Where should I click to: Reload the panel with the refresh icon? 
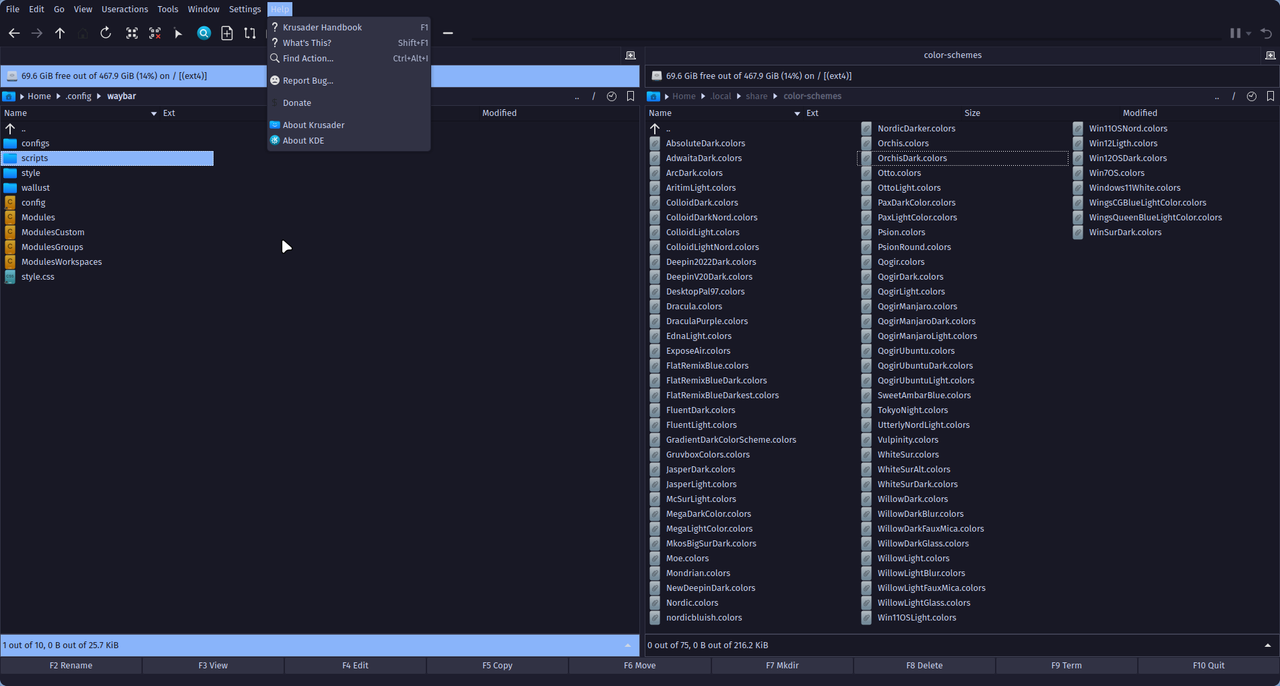pyautogui.click(x=106, y=33)
